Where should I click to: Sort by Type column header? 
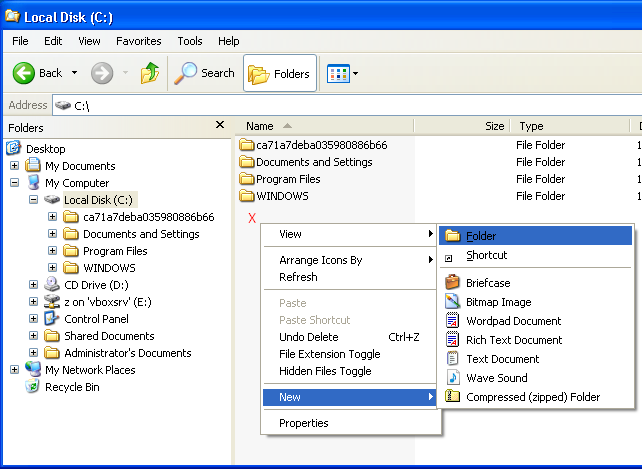point(570,126)
